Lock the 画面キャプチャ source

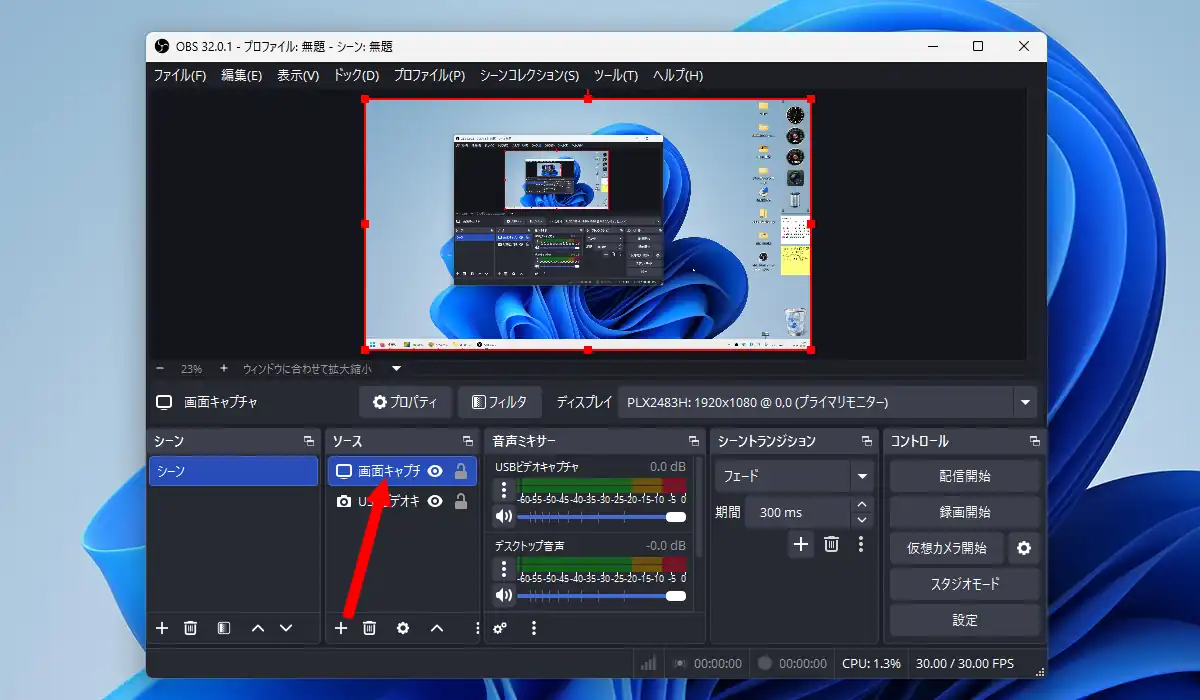click(x=461, y=471)
